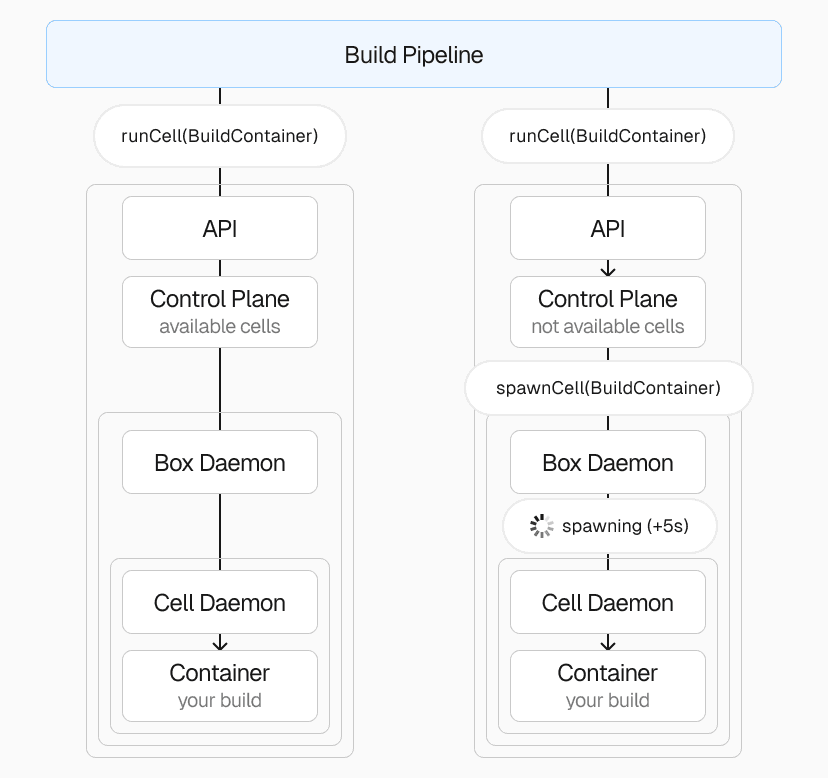The height and width of the screenshot is (778, 828).
Task: Click the left column runCell(BuildContainer) pill
Action: click(220, 136)
